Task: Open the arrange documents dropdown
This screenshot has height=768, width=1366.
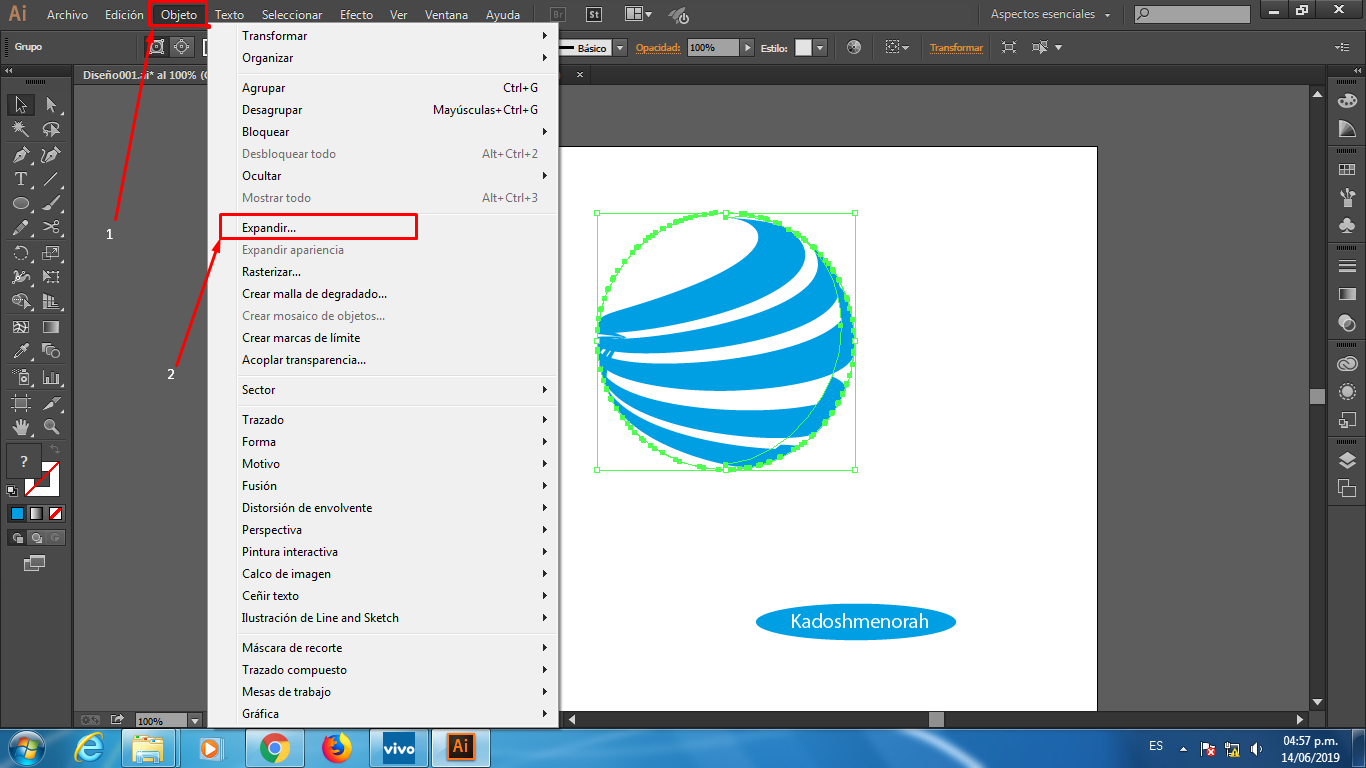Action: point(638,15)
